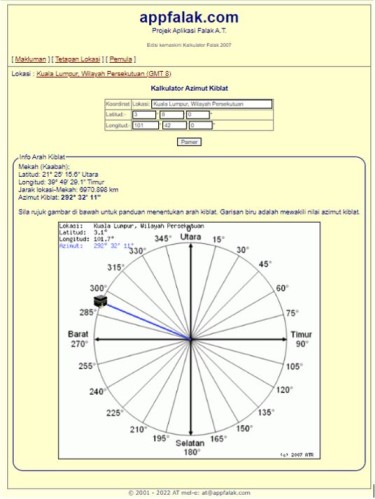Image resolution: width=375 pixels, height=499 pixels.
Task: Click the Utara label on compass
Action: [x=191, y=237]
